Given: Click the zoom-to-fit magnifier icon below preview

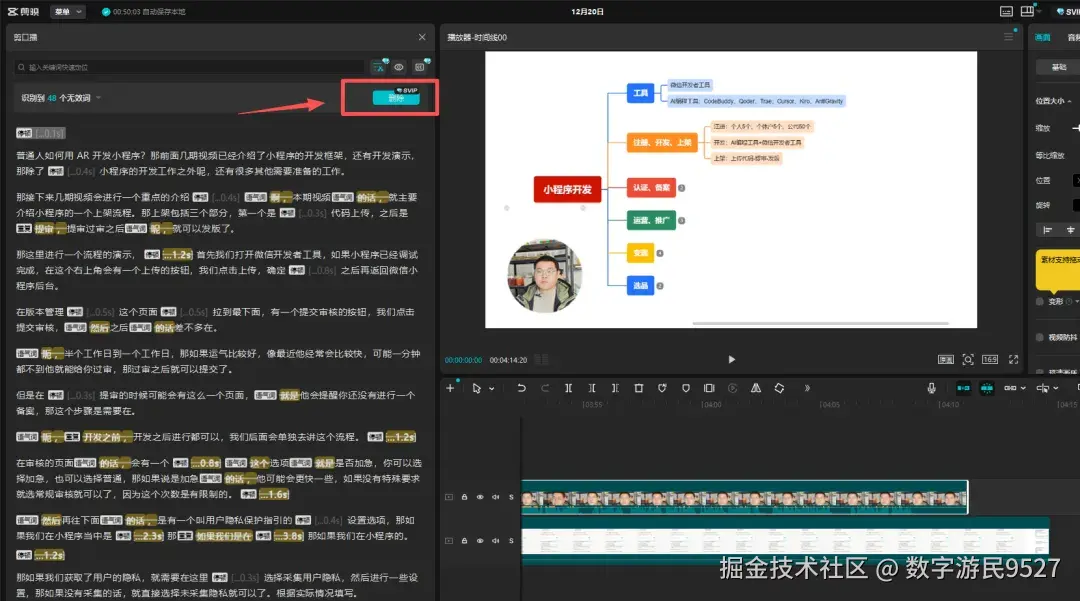Looking at the screenshot, I should tap(968, 359).
